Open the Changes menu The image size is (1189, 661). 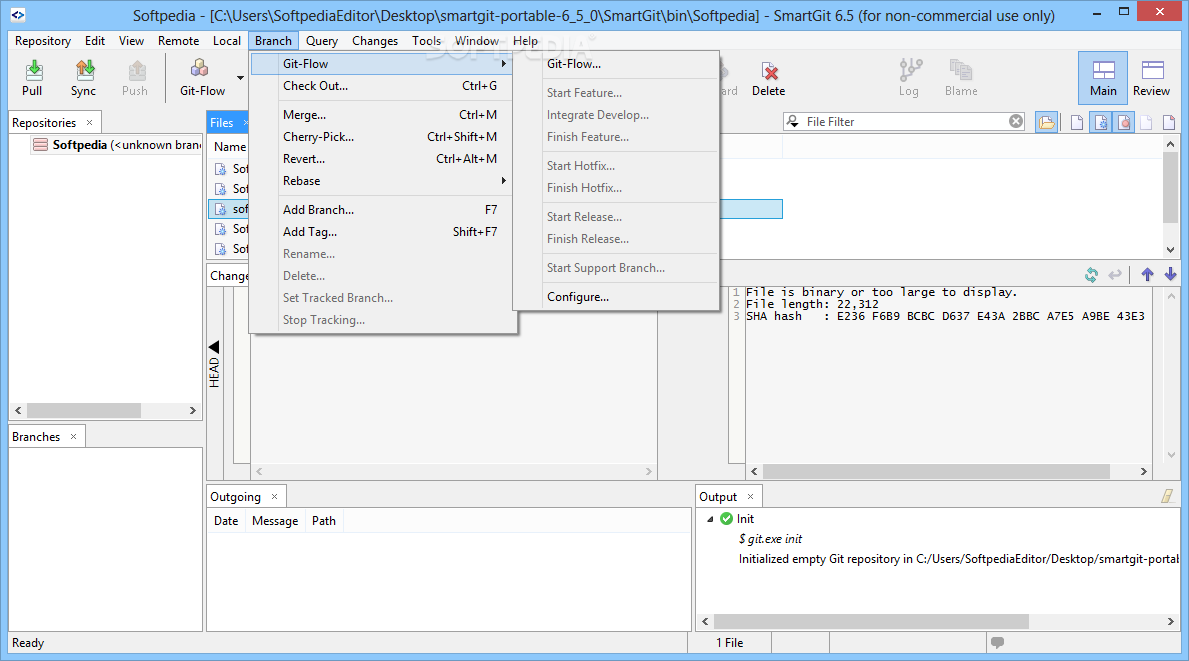375,41
